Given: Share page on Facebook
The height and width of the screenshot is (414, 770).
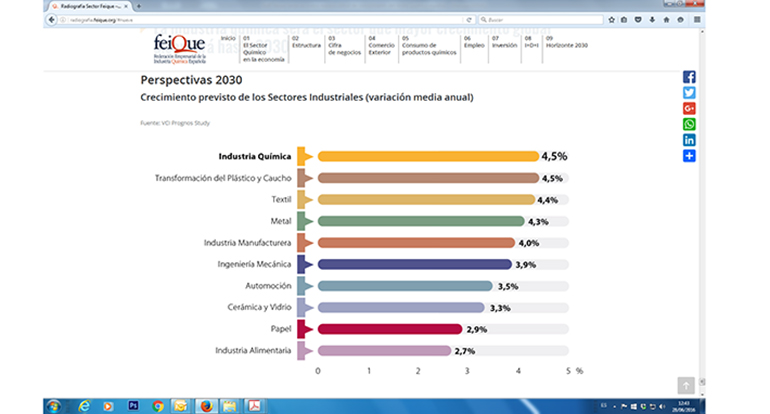Looking at the screenshot, I should tap(689, 77).
